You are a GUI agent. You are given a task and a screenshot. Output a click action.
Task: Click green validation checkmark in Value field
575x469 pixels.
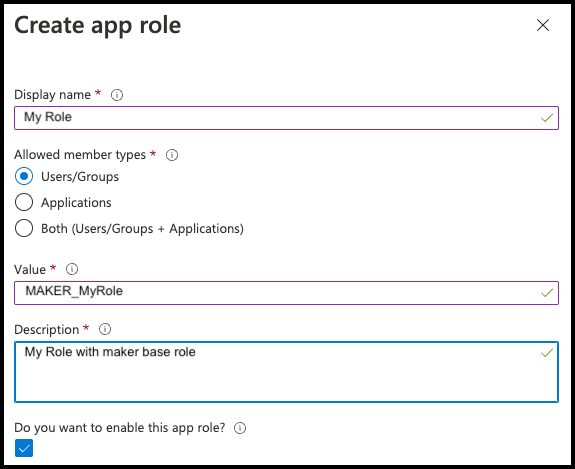coord(547,293)
